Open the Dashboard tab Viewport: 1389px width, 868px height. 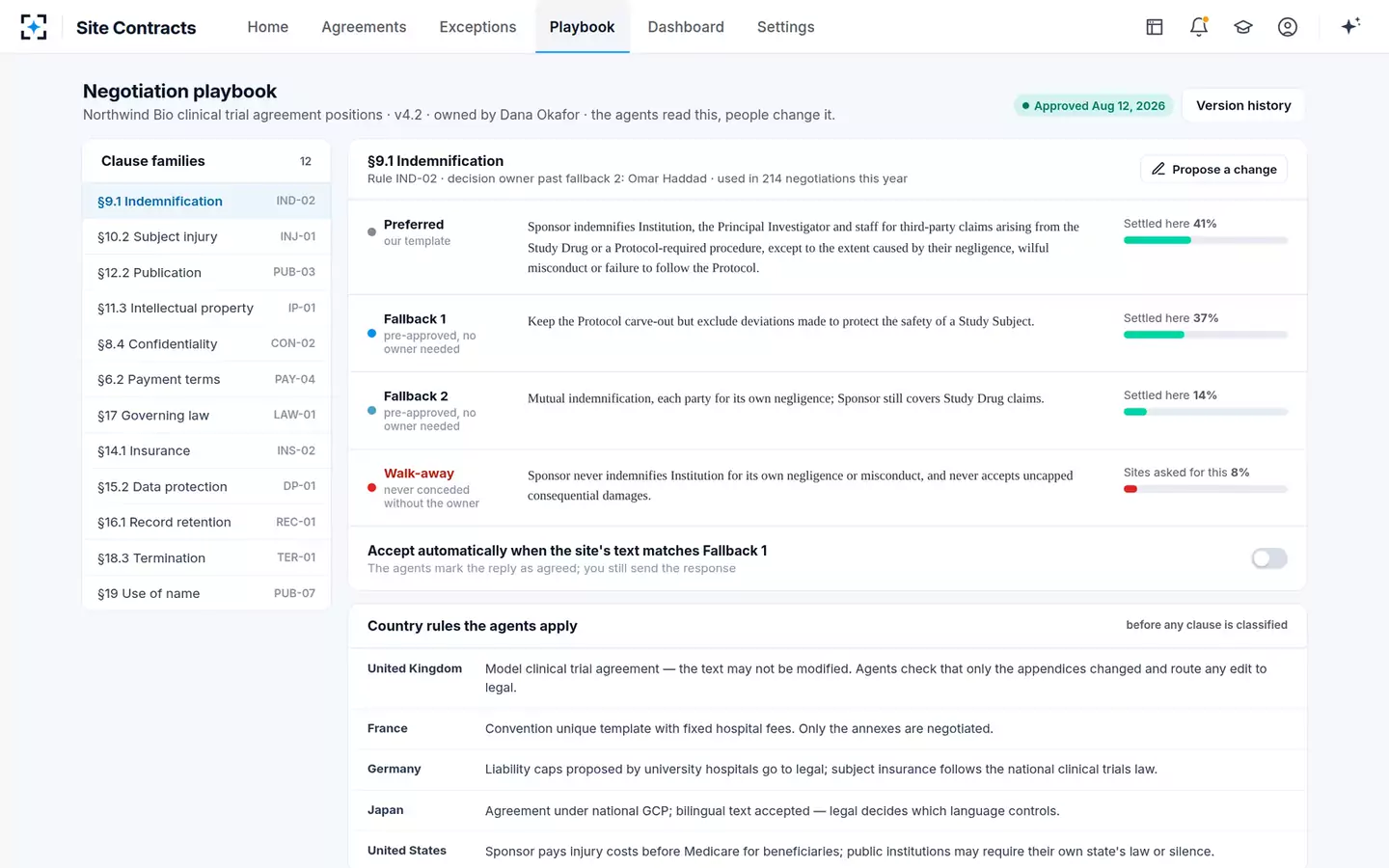686,27
